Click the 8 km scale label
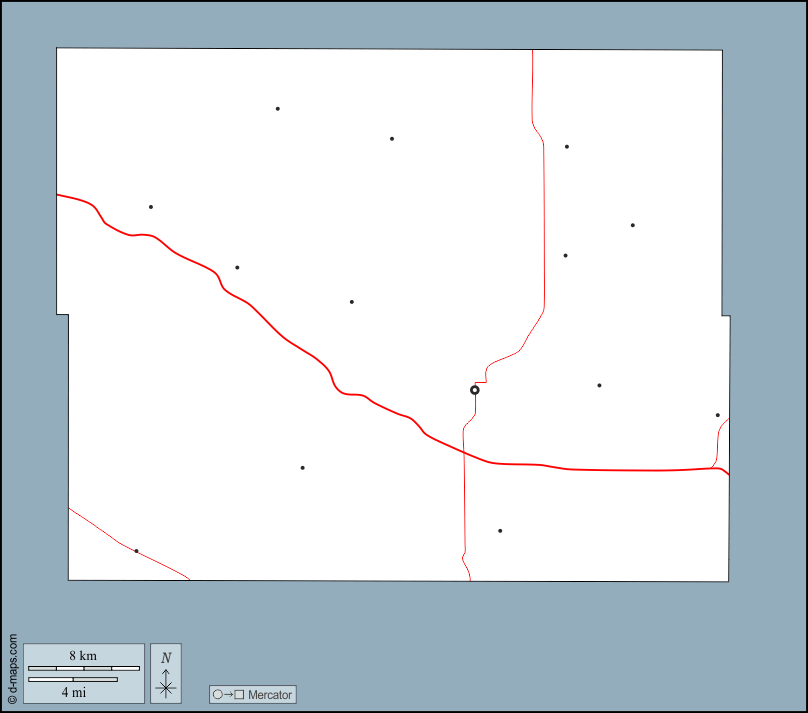808x713 pixels. 83,656
